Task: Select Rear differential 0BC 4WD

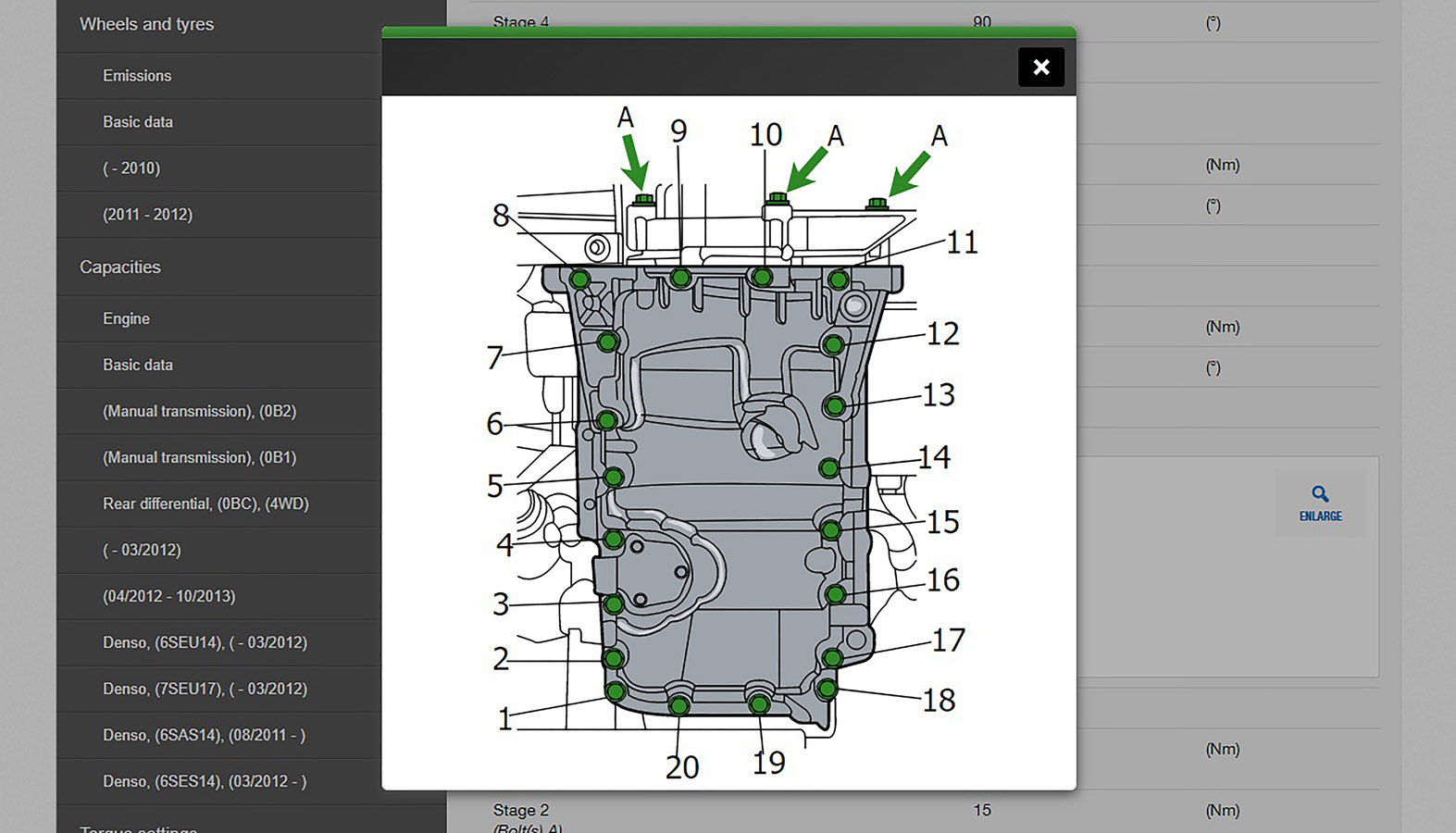Action: pos(205,504)
